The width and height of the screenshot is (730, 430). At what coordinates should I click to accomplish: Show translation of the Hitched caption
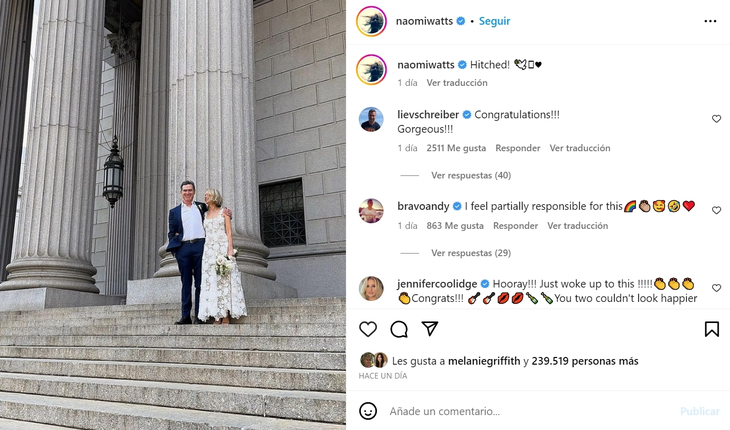click(457, 83)
